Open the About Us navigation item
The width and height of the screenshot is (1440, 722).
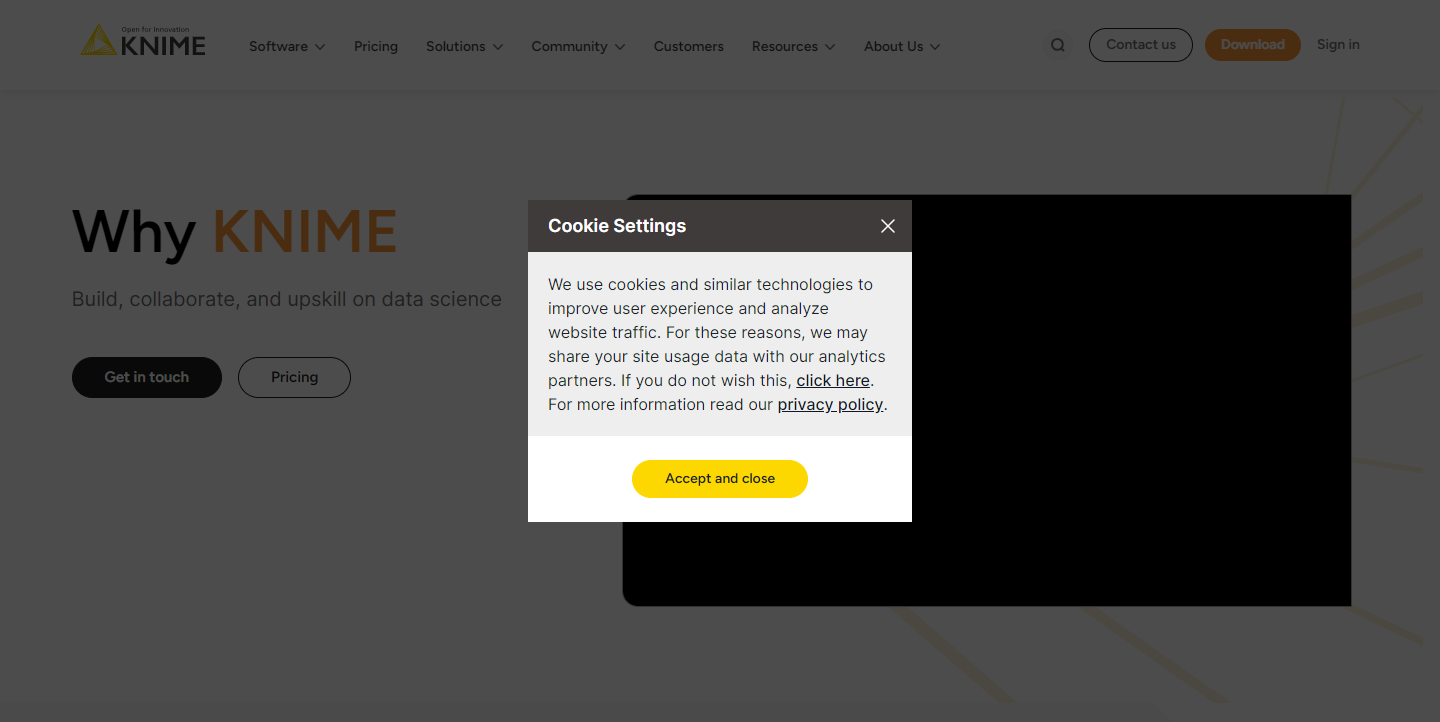pos(893,46)
